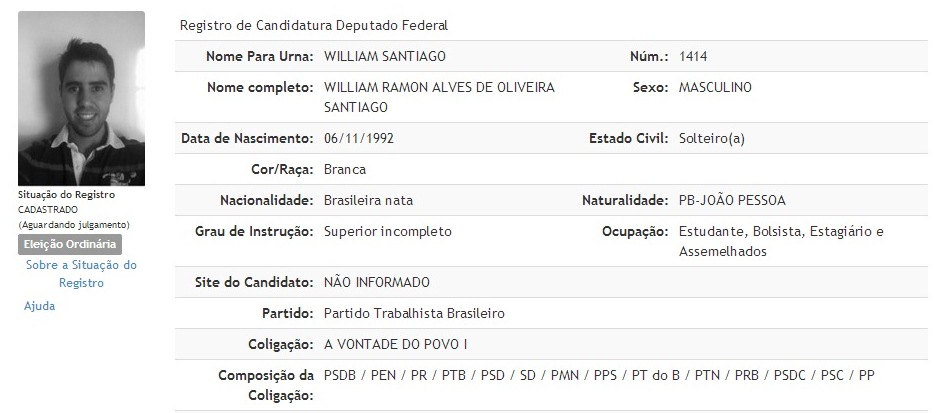This screenshot has height=413, width=944.
Task: Click the Eleição Ordinária button
Action: pos(70,244)
